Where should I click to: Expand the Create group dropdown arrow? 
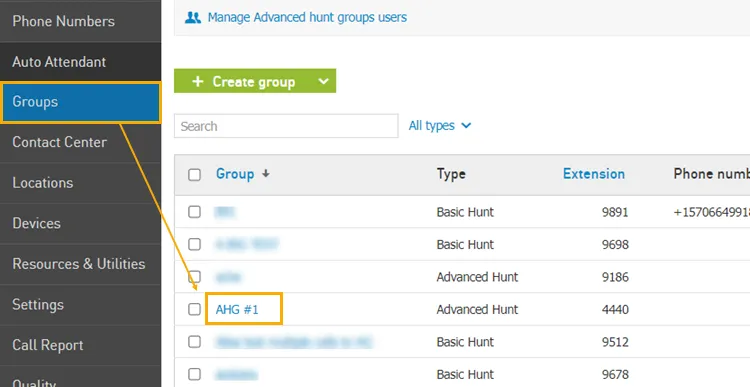coord(324,81)
